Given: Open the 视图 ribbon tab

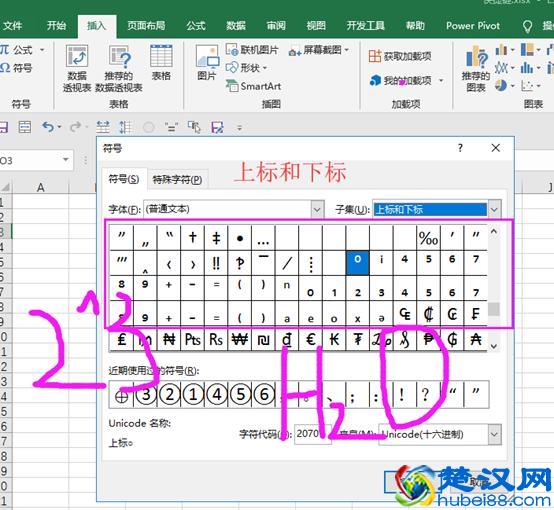Looking at the screenshot, I should pyautogui.click(x=316, y=25).
